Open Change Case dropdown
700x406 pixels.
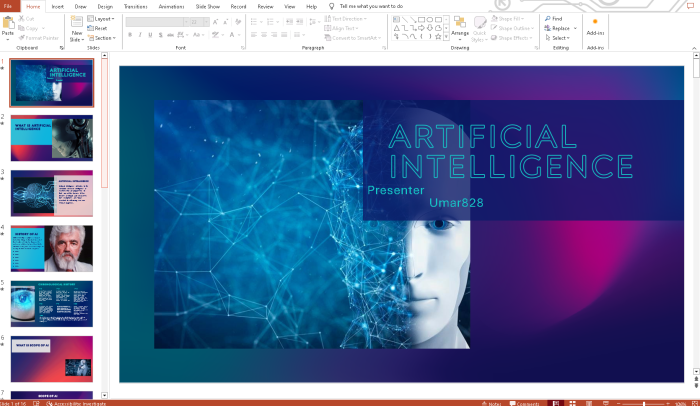click(198, 35)
